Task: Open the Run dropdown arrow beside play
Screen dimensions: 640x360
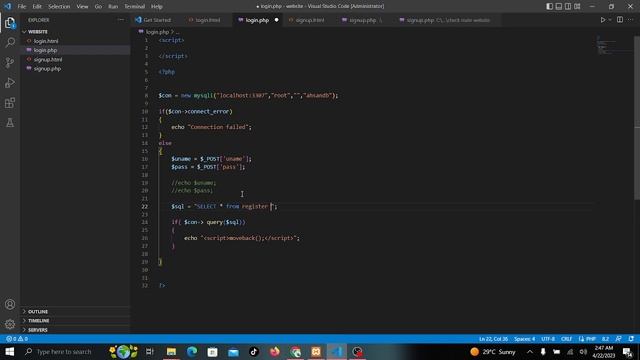Action: [610, 20]
